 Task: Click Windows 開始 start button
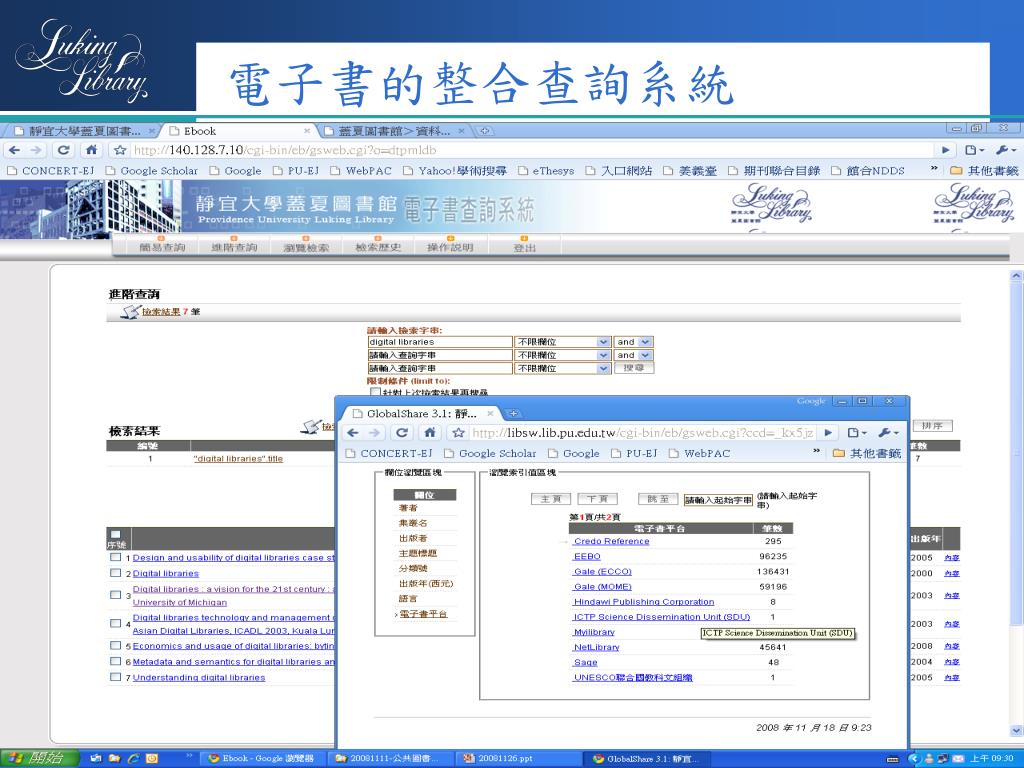click(40, 758)
